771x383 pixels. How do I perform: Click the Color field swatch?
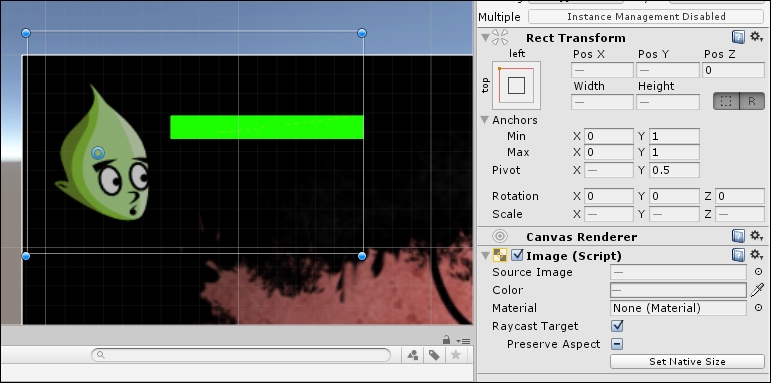679,290
